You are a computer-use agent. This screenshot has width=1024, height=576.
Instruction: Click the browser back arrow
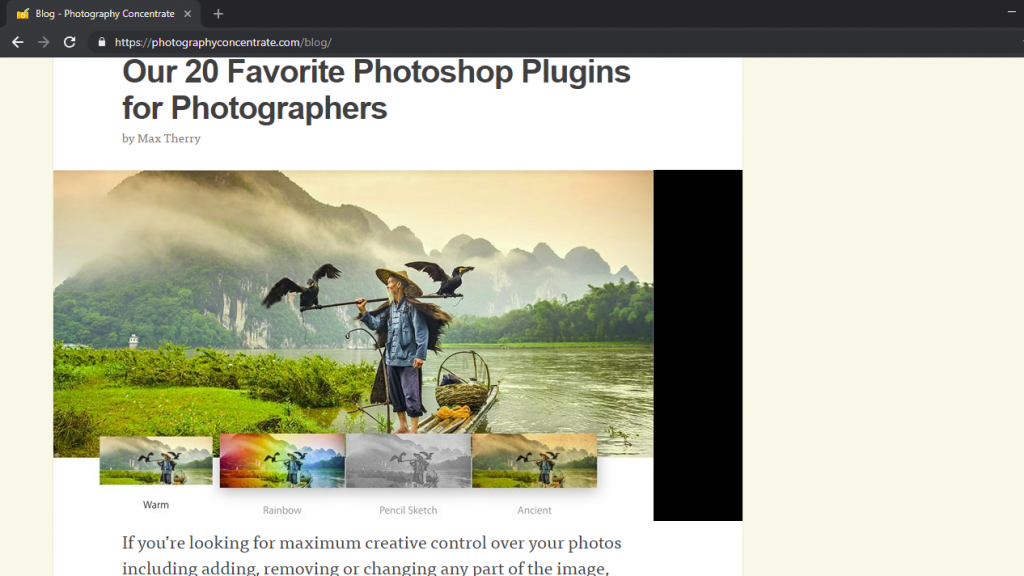pos(18,42)
